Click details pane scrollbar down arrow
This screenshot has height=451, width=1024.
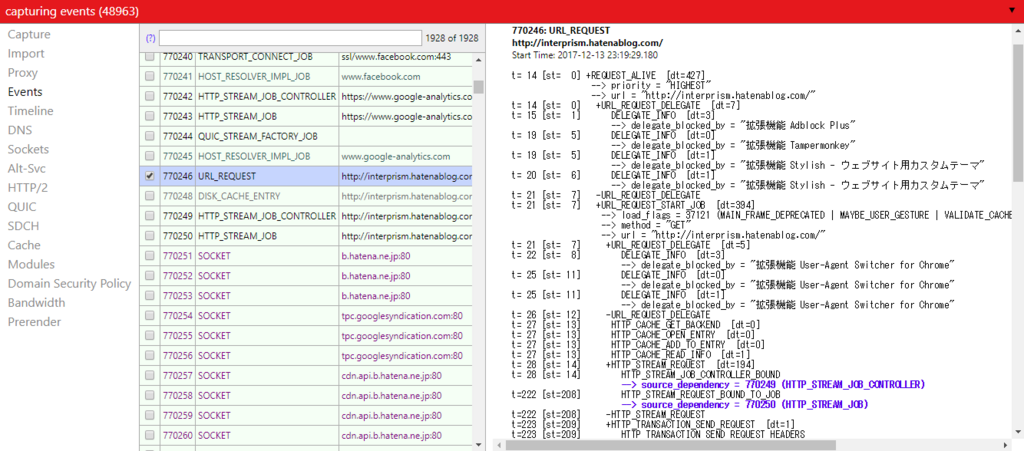[x=1018, y=432]
